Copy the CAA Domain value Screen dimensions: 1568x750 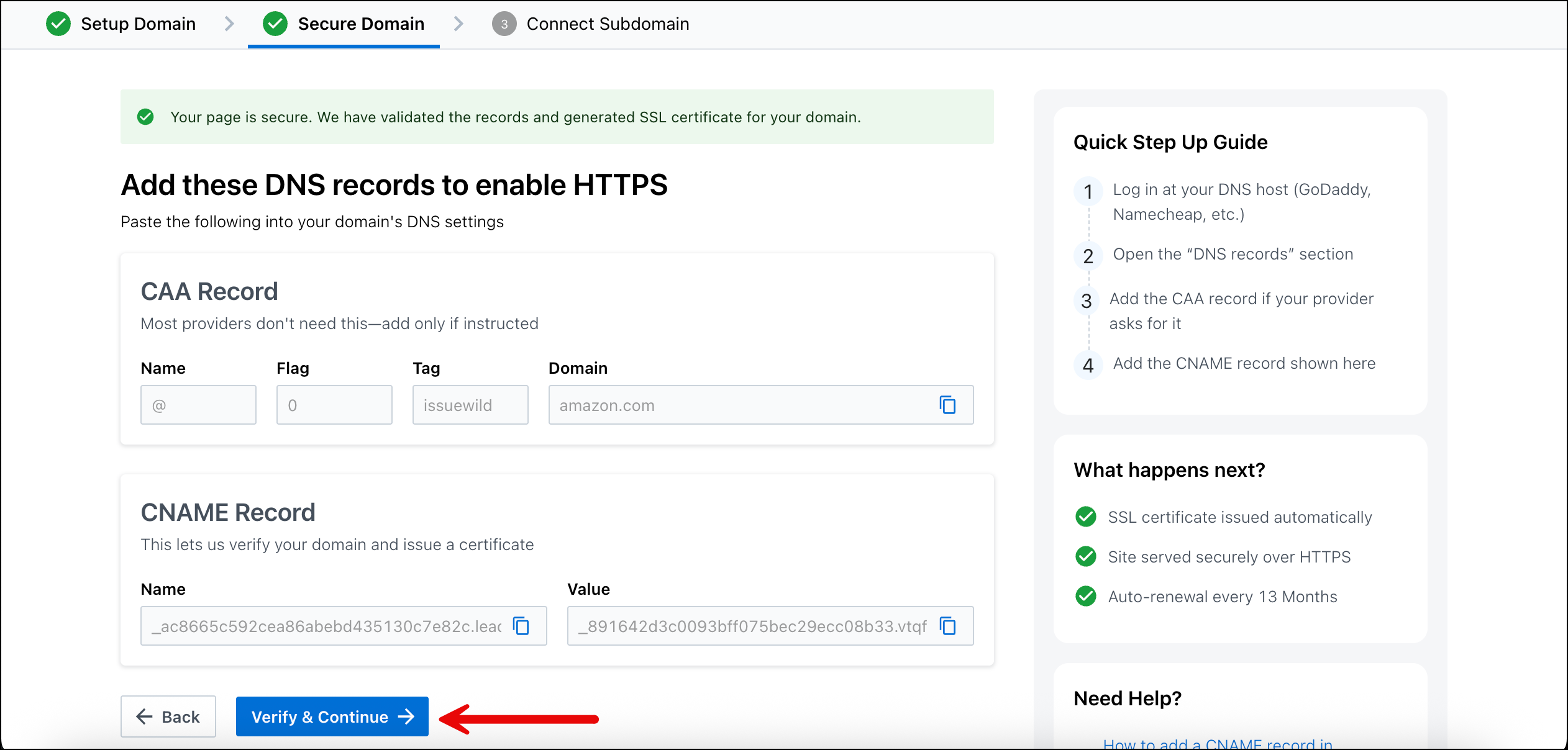point(949,405)
